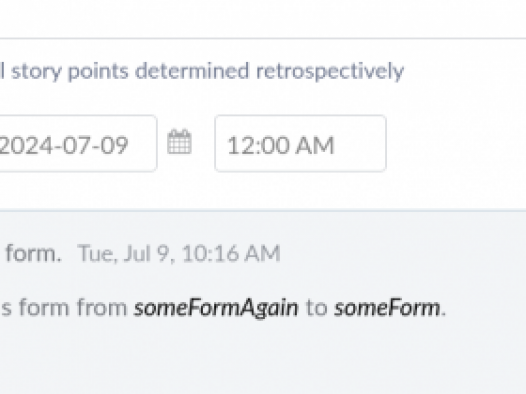526x394 pixels.
Task: Select the story points determined retrospectively text
Action: click(x=208, y=71)
